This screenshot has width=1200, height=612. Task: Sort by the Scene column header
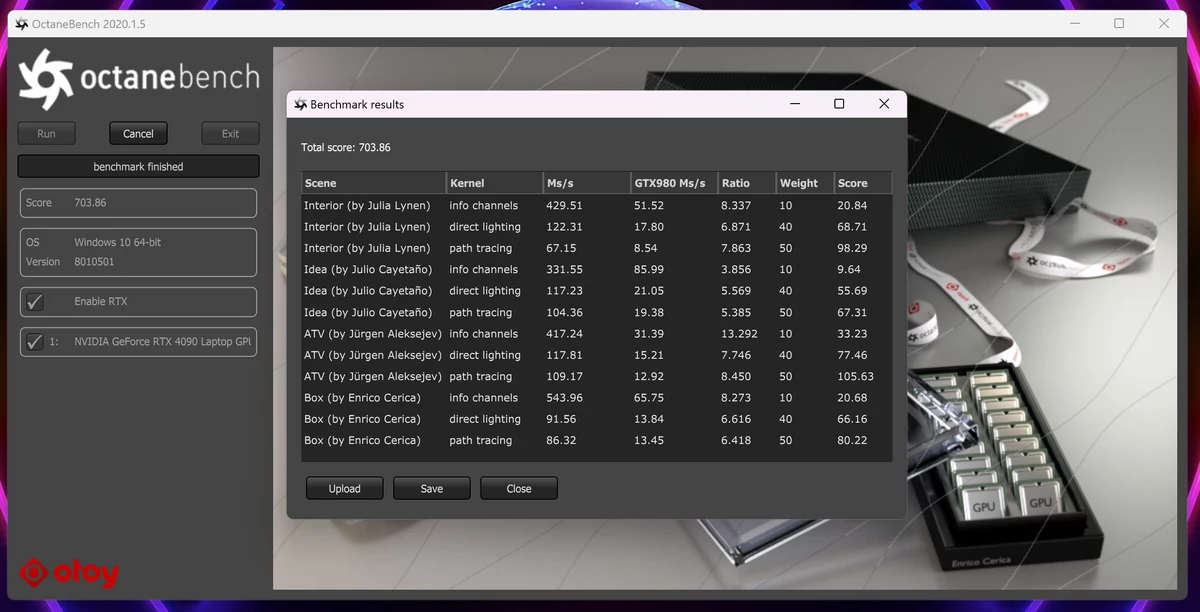374,183
